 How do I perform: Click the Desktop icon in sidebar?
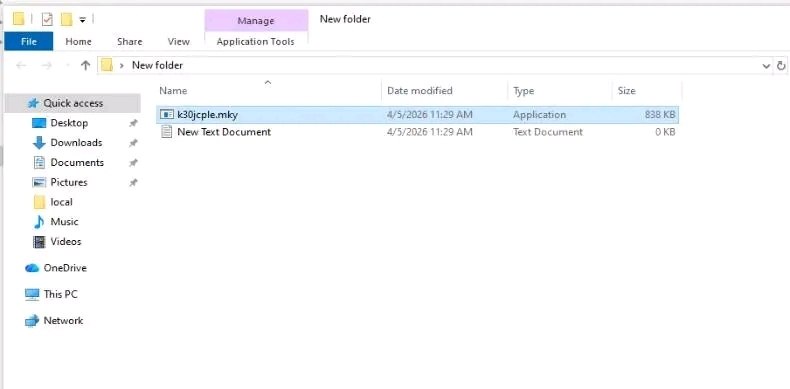(x=39, y=123)
